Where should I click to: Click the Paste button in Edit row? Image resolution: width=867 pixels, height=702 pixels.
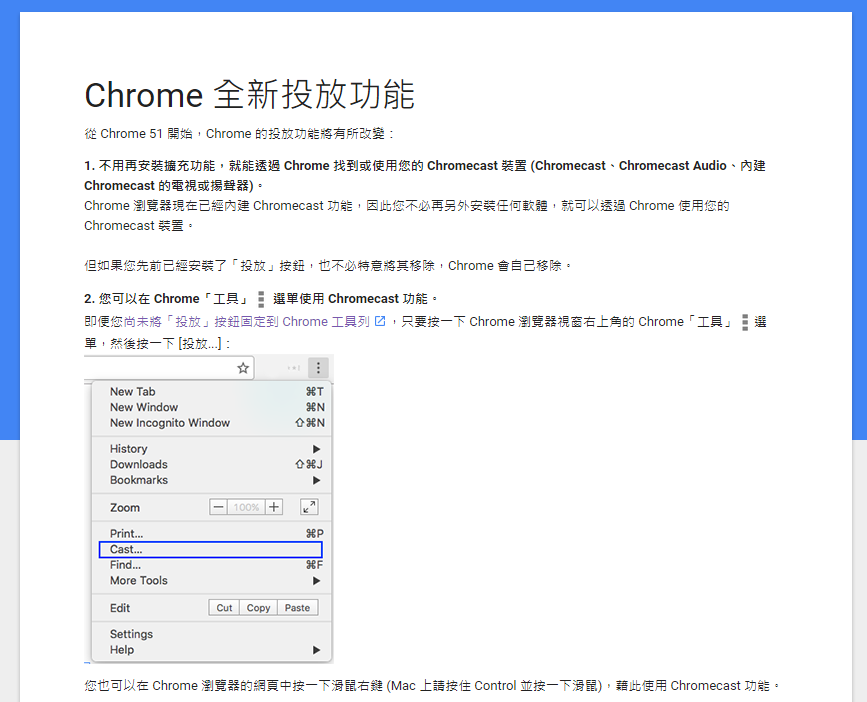pyautogui.click(x=297, y=607)
